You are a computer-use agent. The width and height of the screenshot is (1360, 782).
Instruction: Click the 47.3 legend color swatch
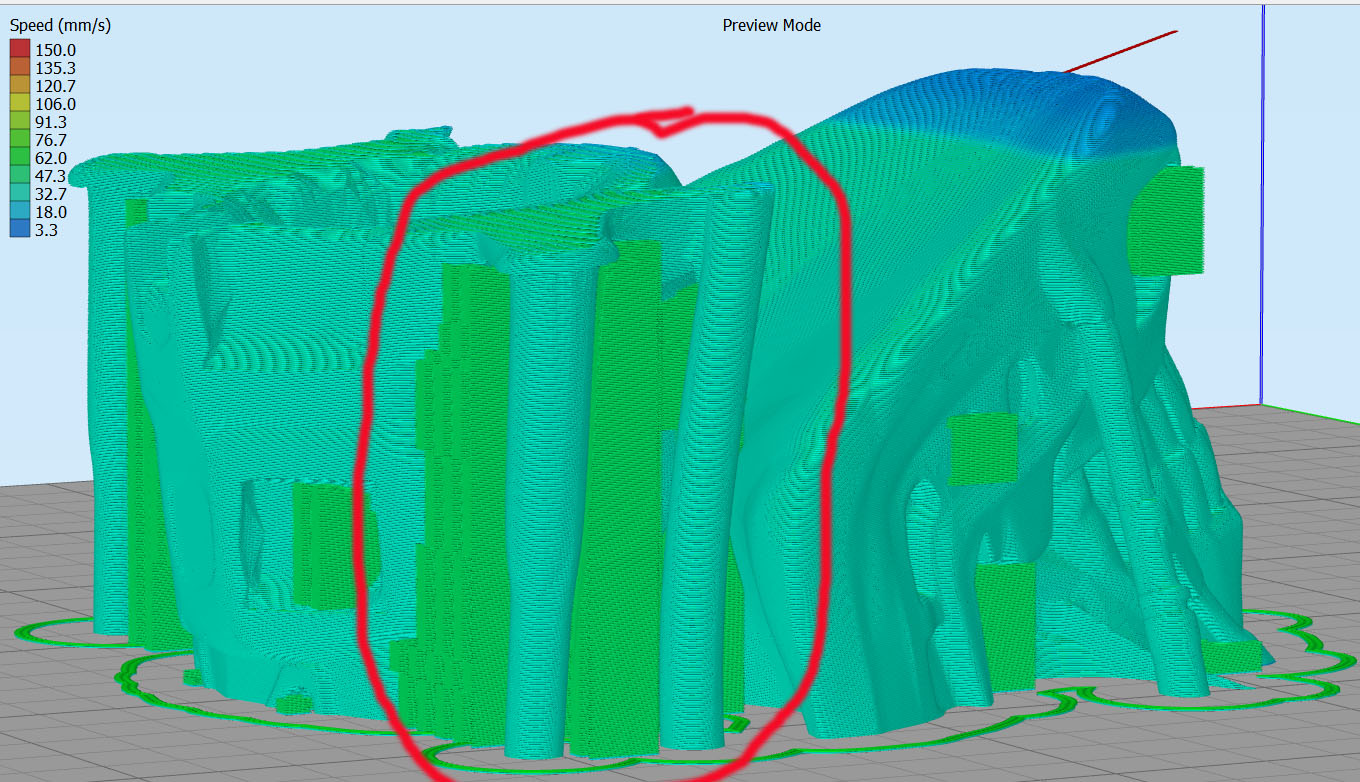pyautogui.click(x=20, y=176)
